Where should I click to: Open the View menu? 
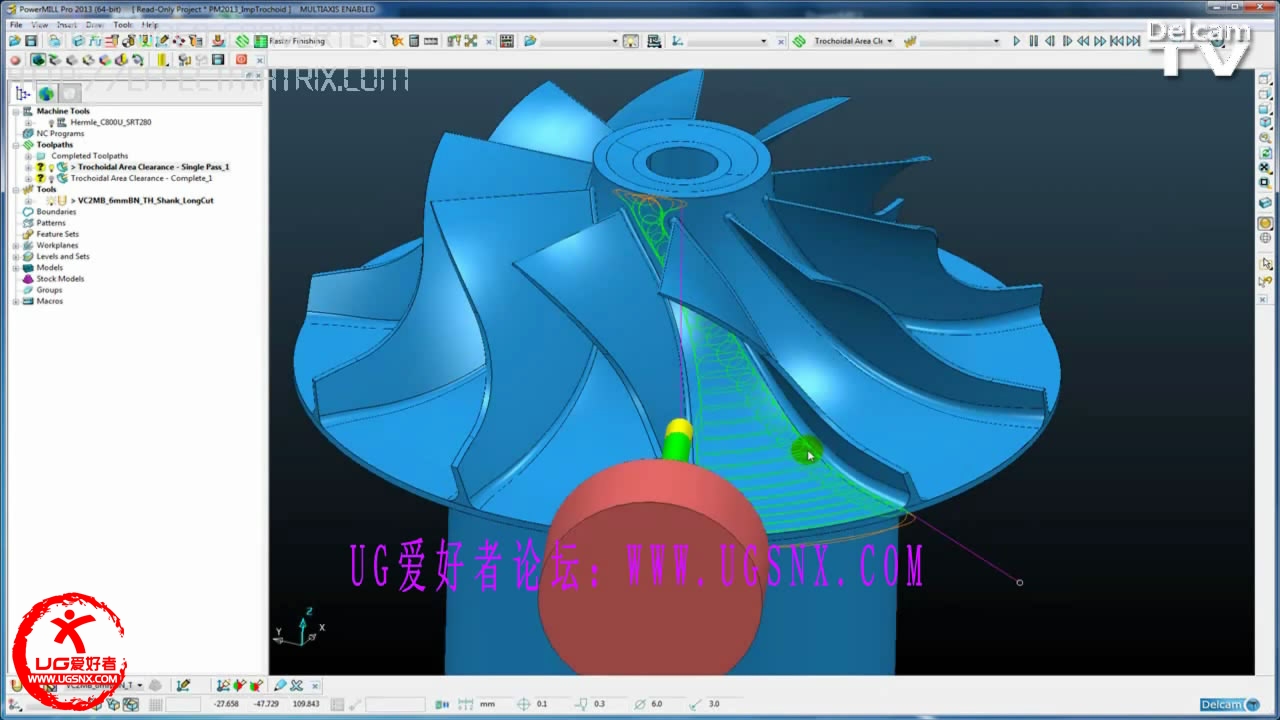[x=40, y=24]
